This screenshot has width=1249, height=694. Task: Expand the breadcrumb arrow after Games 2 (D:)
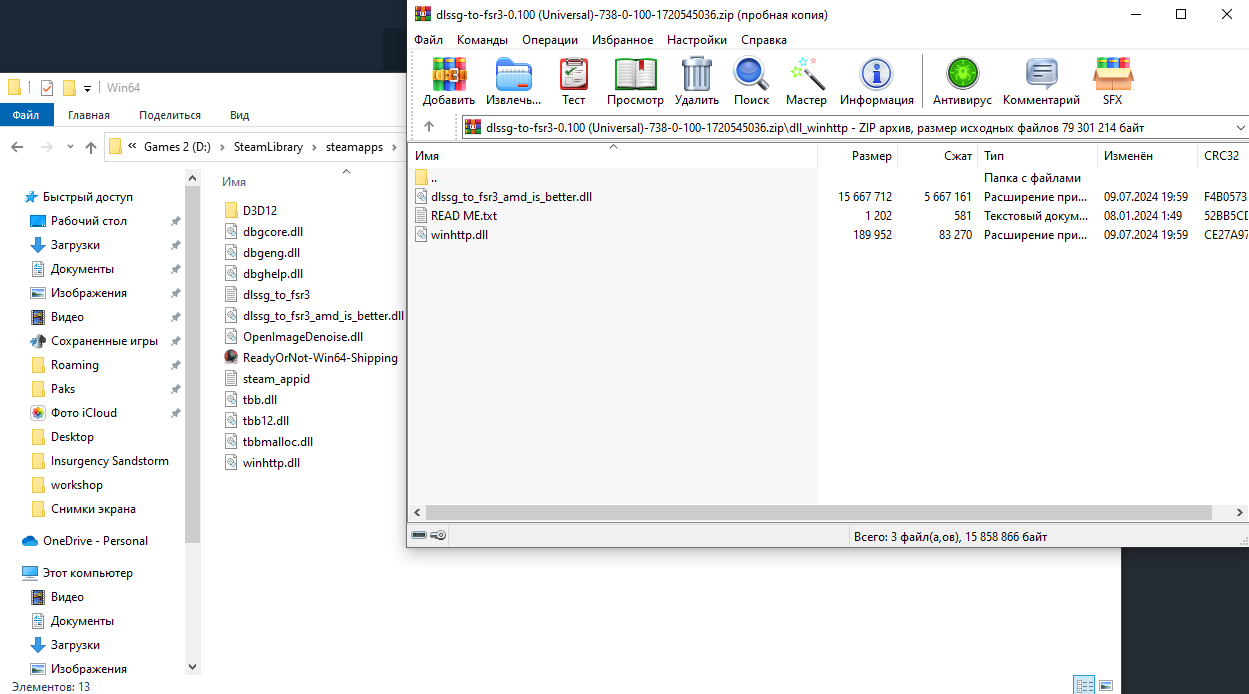tap(224, 147)
